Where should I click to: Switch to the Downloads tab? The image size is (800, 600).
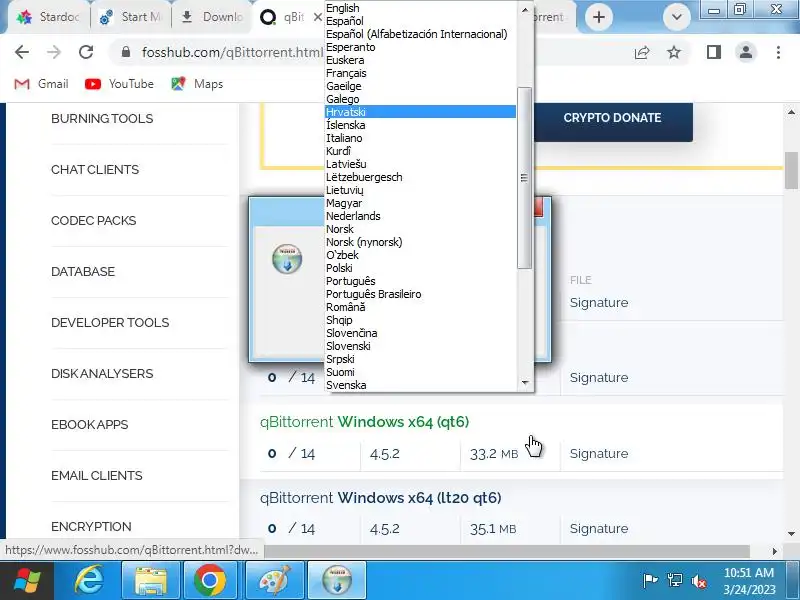pos(213,17)
